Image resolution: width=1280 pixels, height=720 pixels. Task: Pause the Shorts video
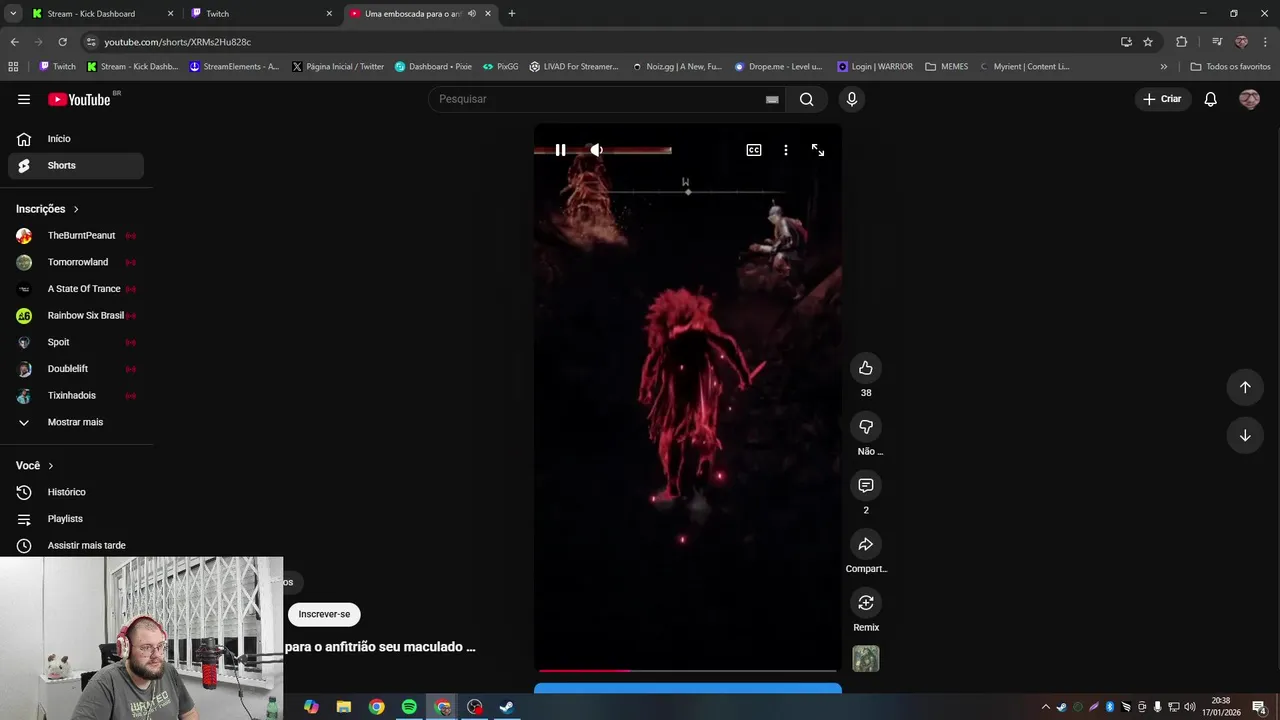(560, 150)
